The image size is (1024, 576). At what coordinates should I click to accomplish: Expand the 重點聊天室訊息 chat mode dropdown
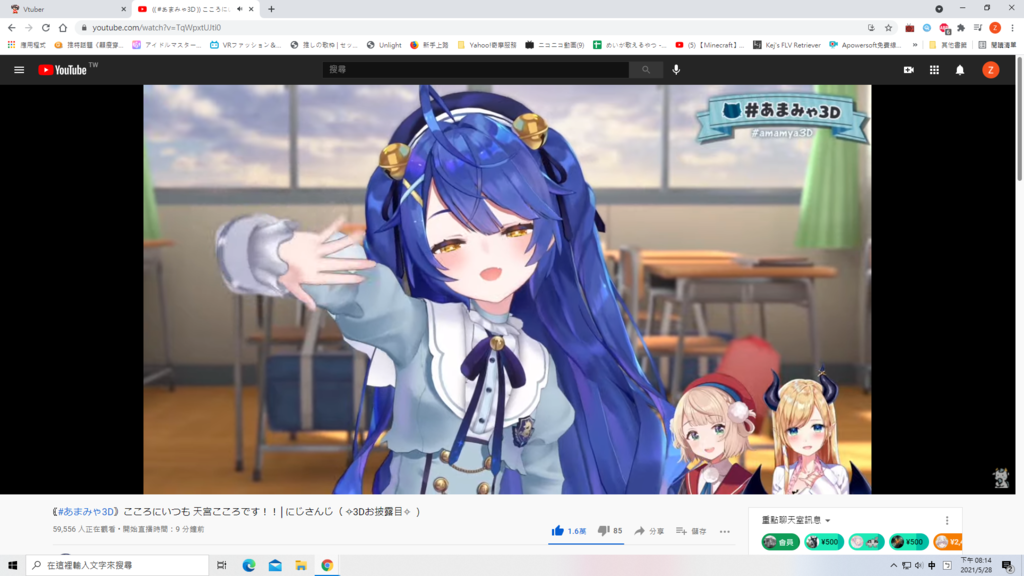click(x=795, y=520)
